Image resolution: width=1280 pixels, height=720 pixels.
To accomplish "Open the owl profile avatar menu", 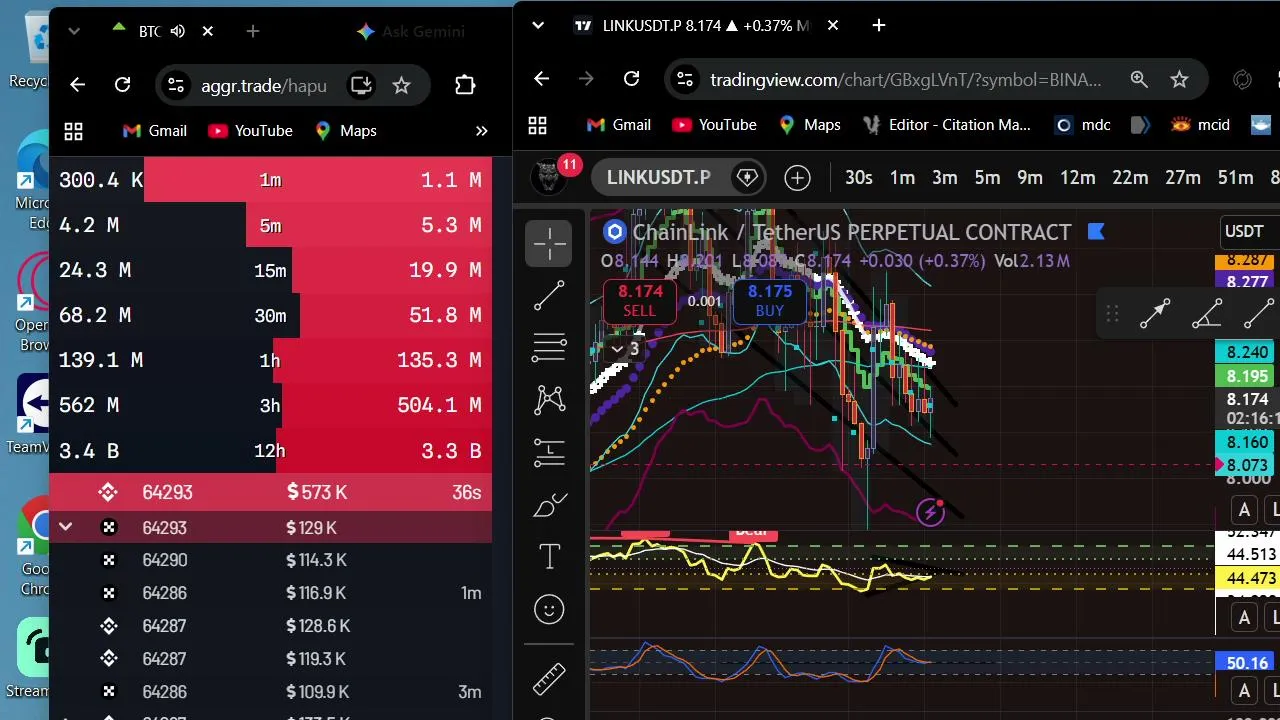I will pos(547,178).
